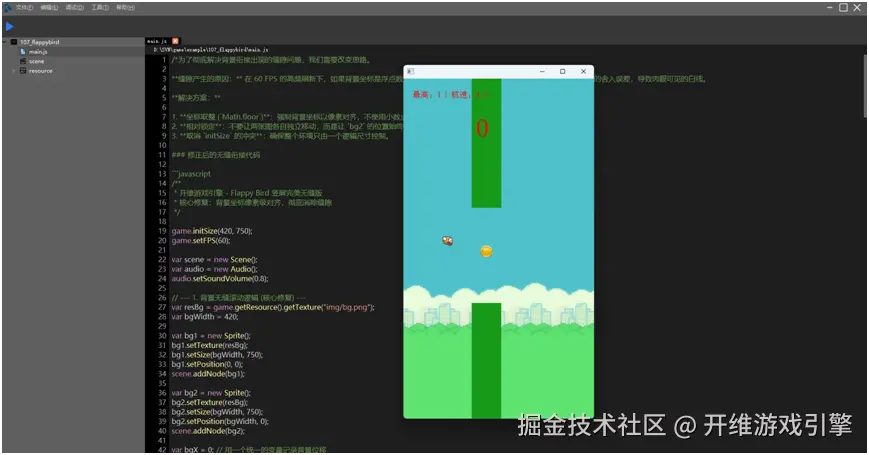Collapse the 107_flappybird project node

(5, 42)
